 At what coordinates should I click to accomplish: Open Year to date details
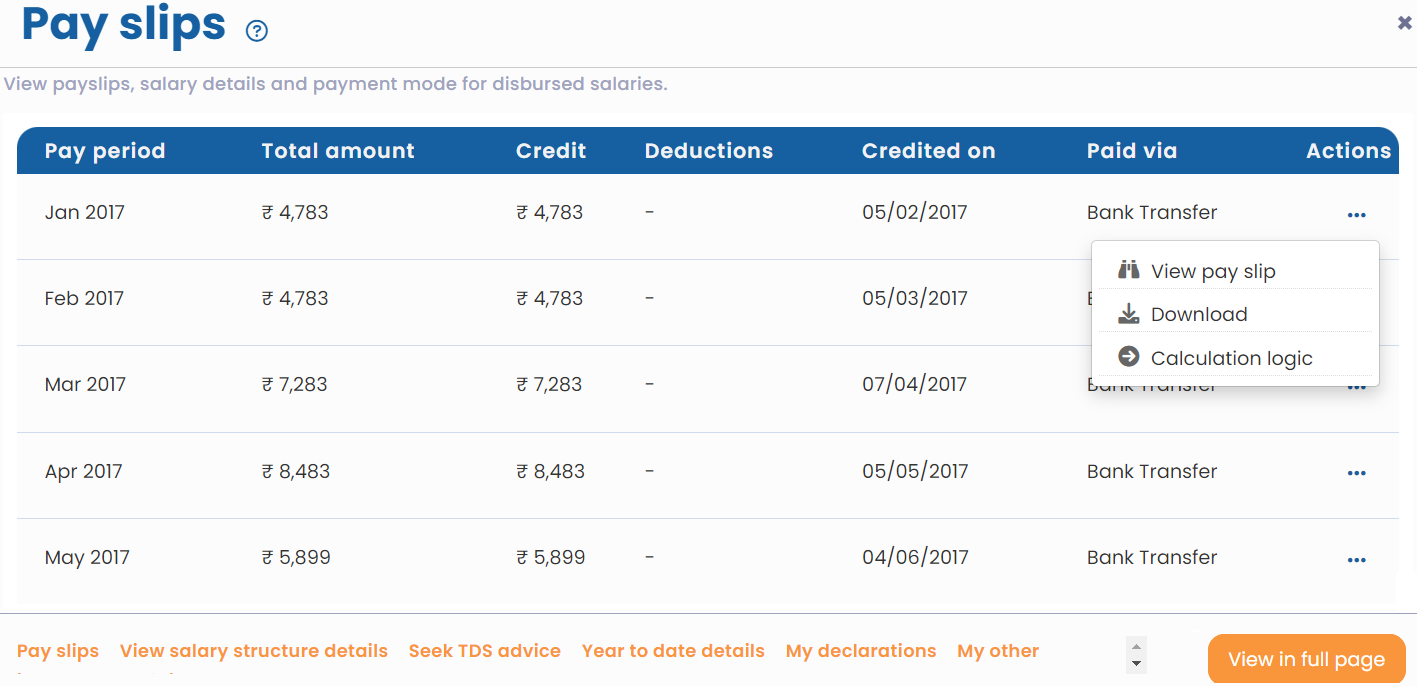point(673,650)
